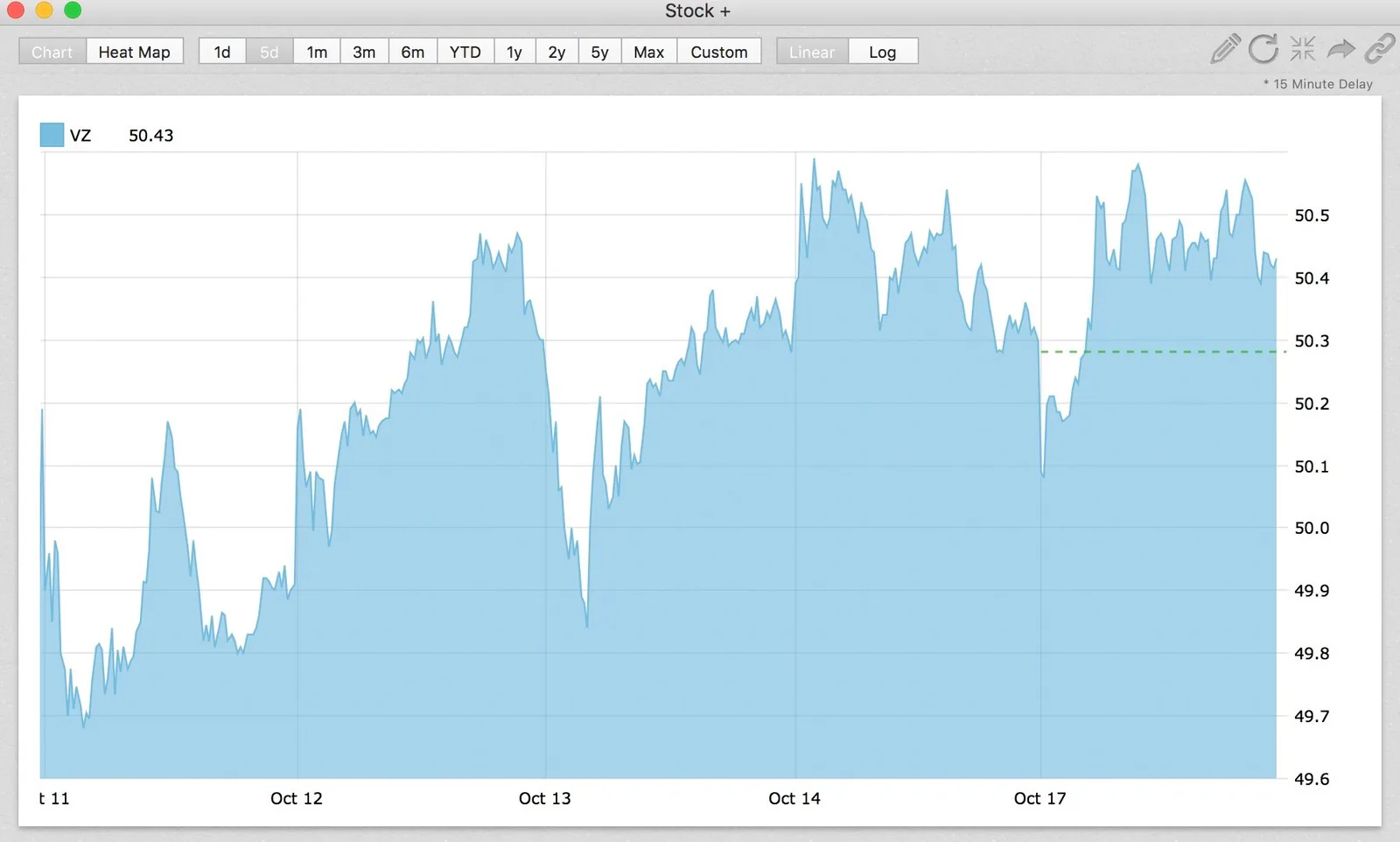Click the yellow minimize window button
This screenshot has width=1400, height=842.
tap(45, 11)
